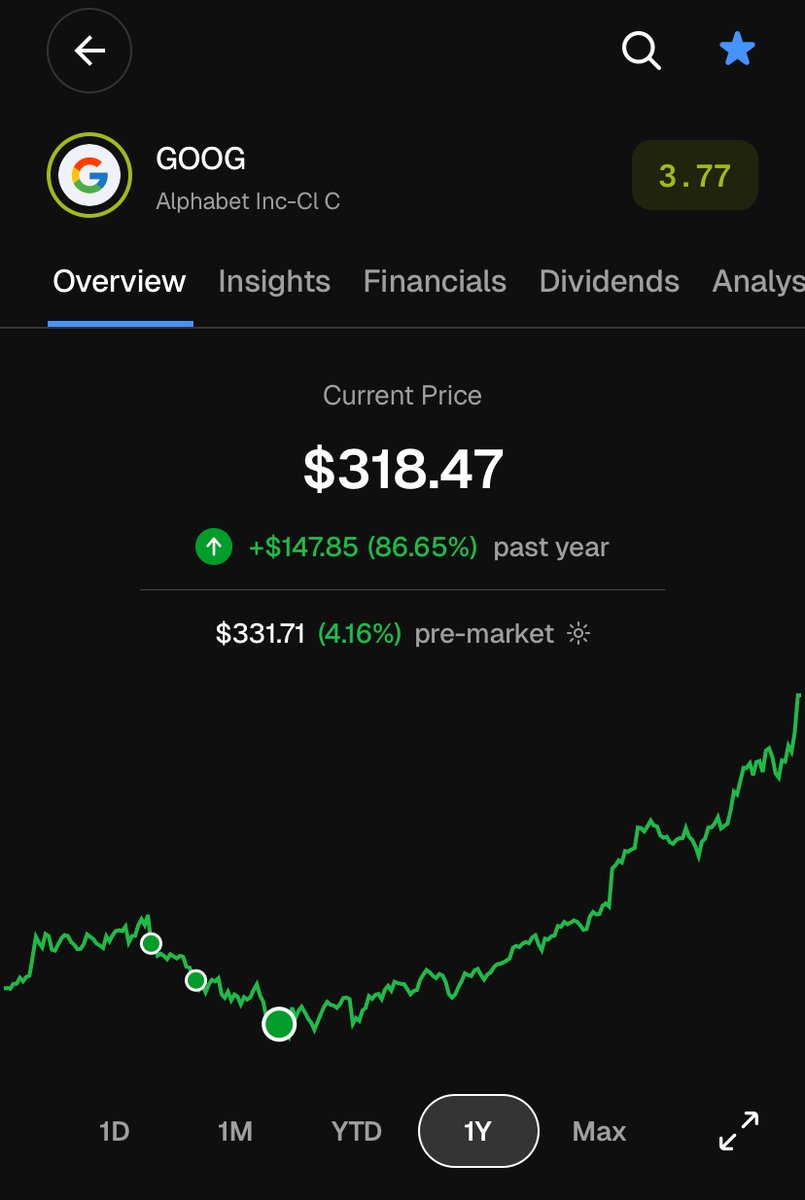805x1200 pixels.
Task: Switch chart to 1M view
Action: click(236, 1131)
